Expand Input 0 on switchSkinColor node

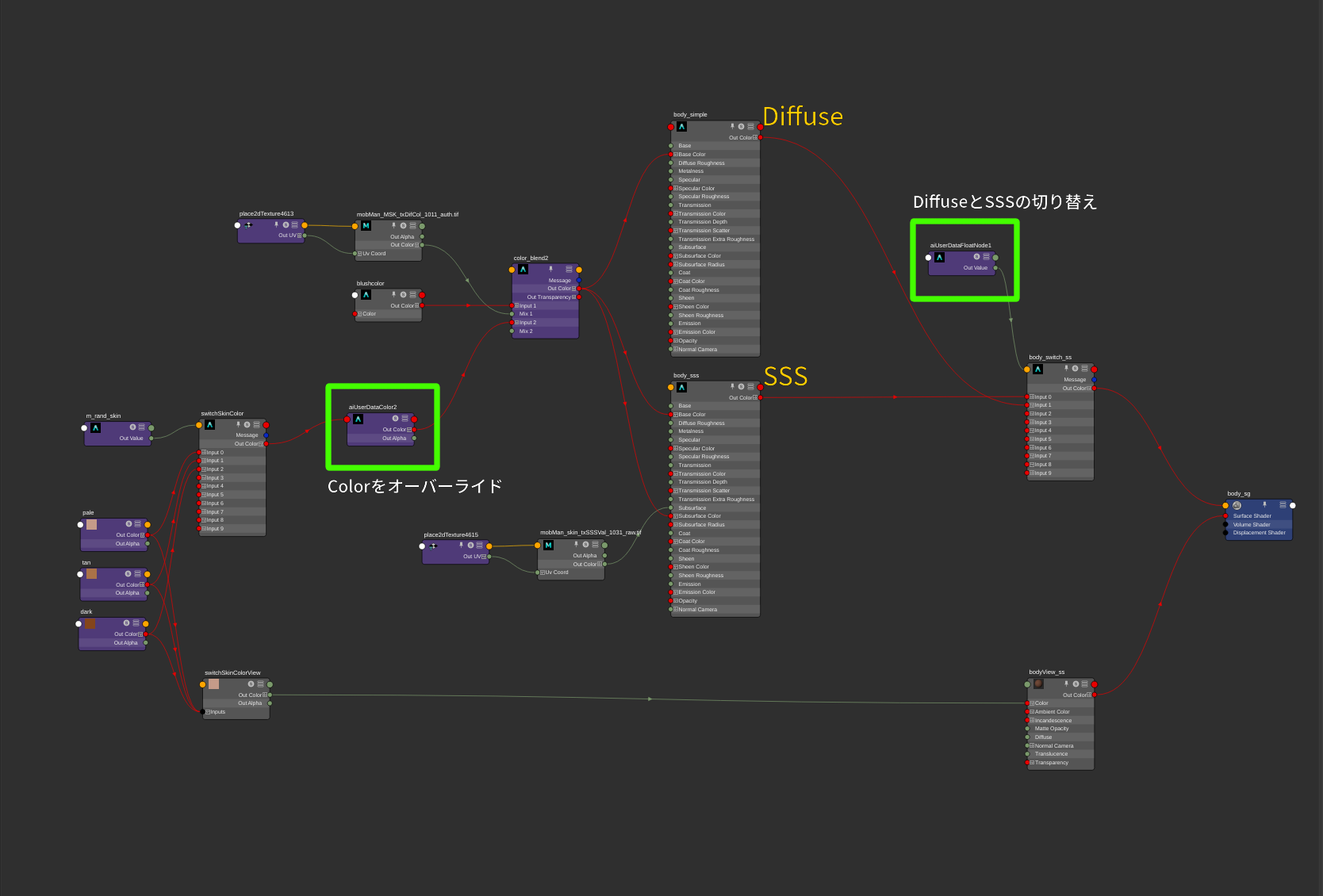(x=204, y=453)
